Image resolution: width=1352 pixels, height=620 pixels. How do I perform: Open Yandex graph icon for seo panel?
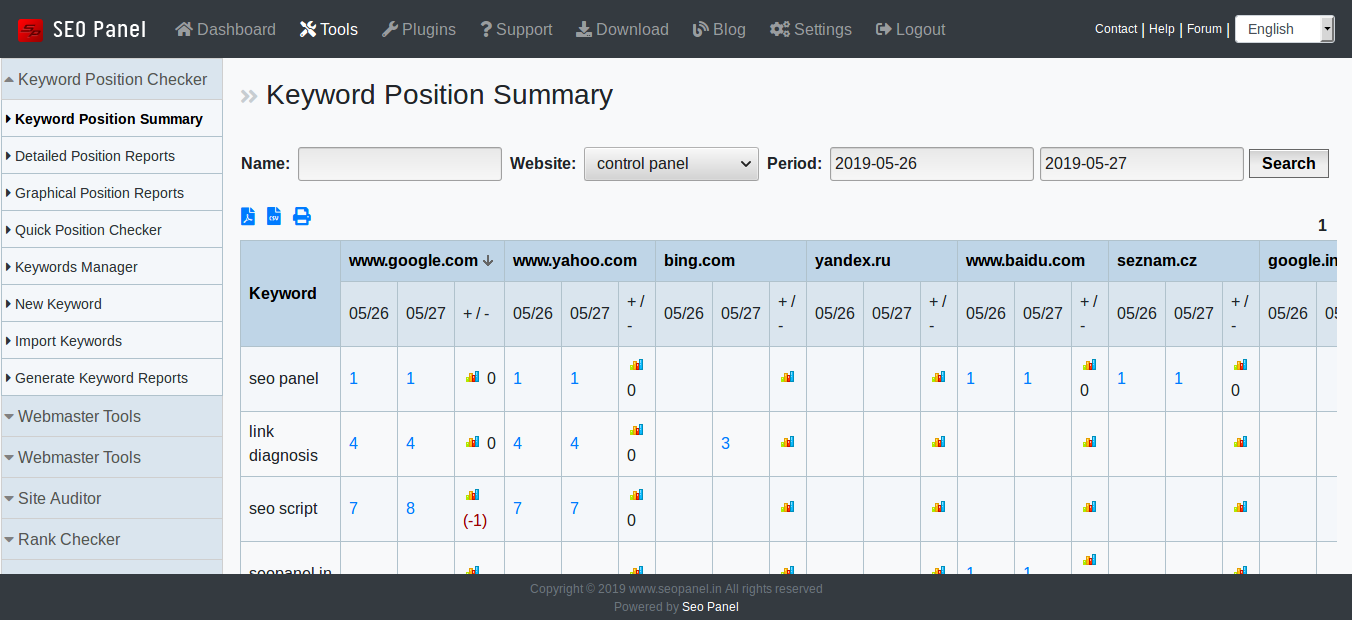click(x=939, y=377)
